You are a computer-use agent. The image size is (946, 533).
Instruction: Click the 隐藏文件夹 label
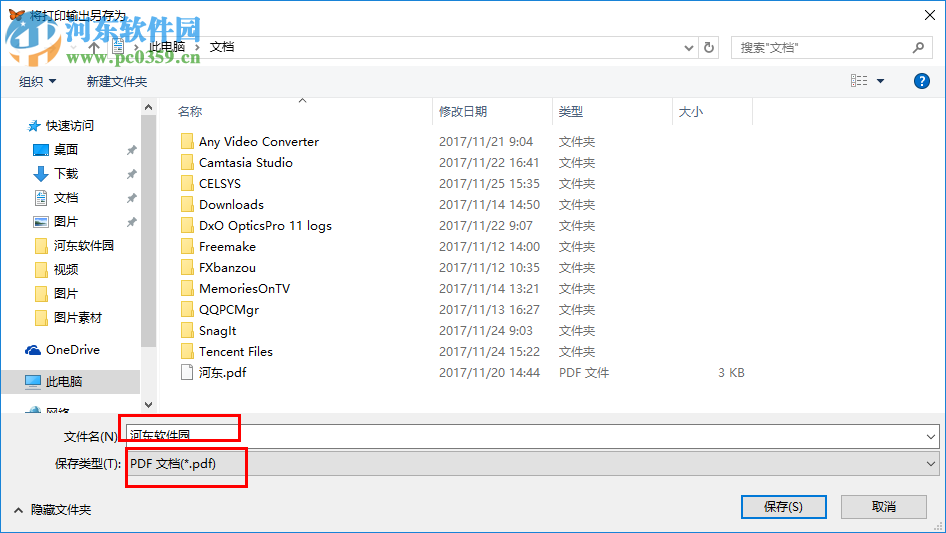[61, 510]
